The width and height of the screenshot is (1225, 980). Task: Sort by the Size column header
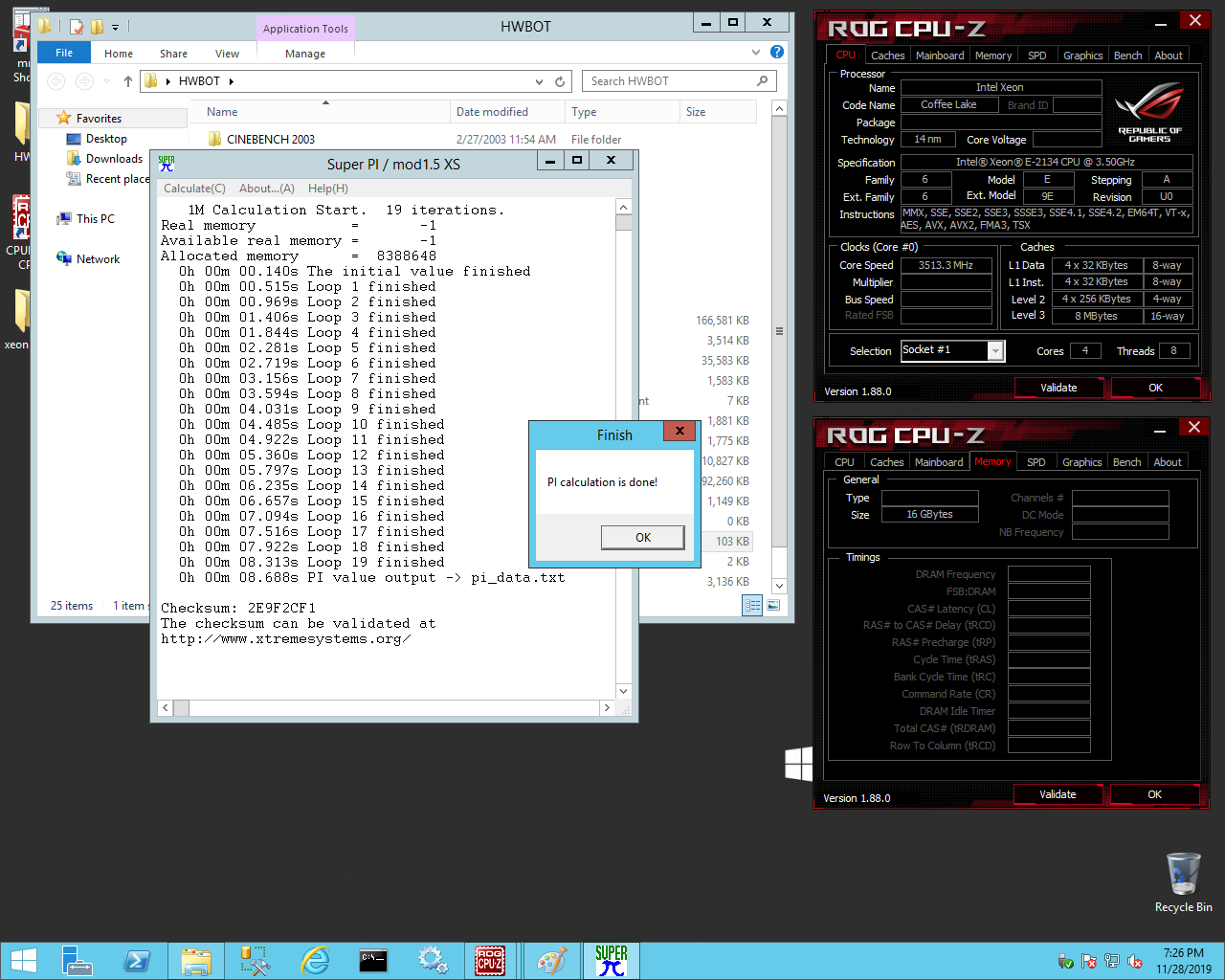pos(718,112)
